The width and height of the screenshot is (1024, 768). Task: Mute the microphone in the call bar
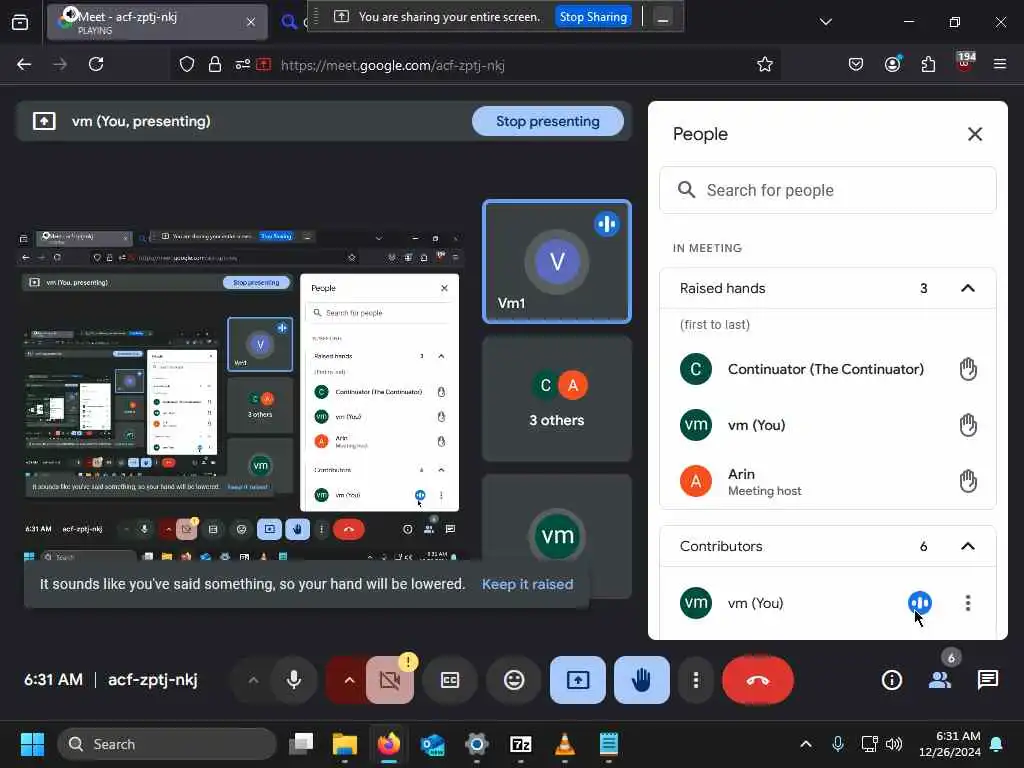point(294,680)
